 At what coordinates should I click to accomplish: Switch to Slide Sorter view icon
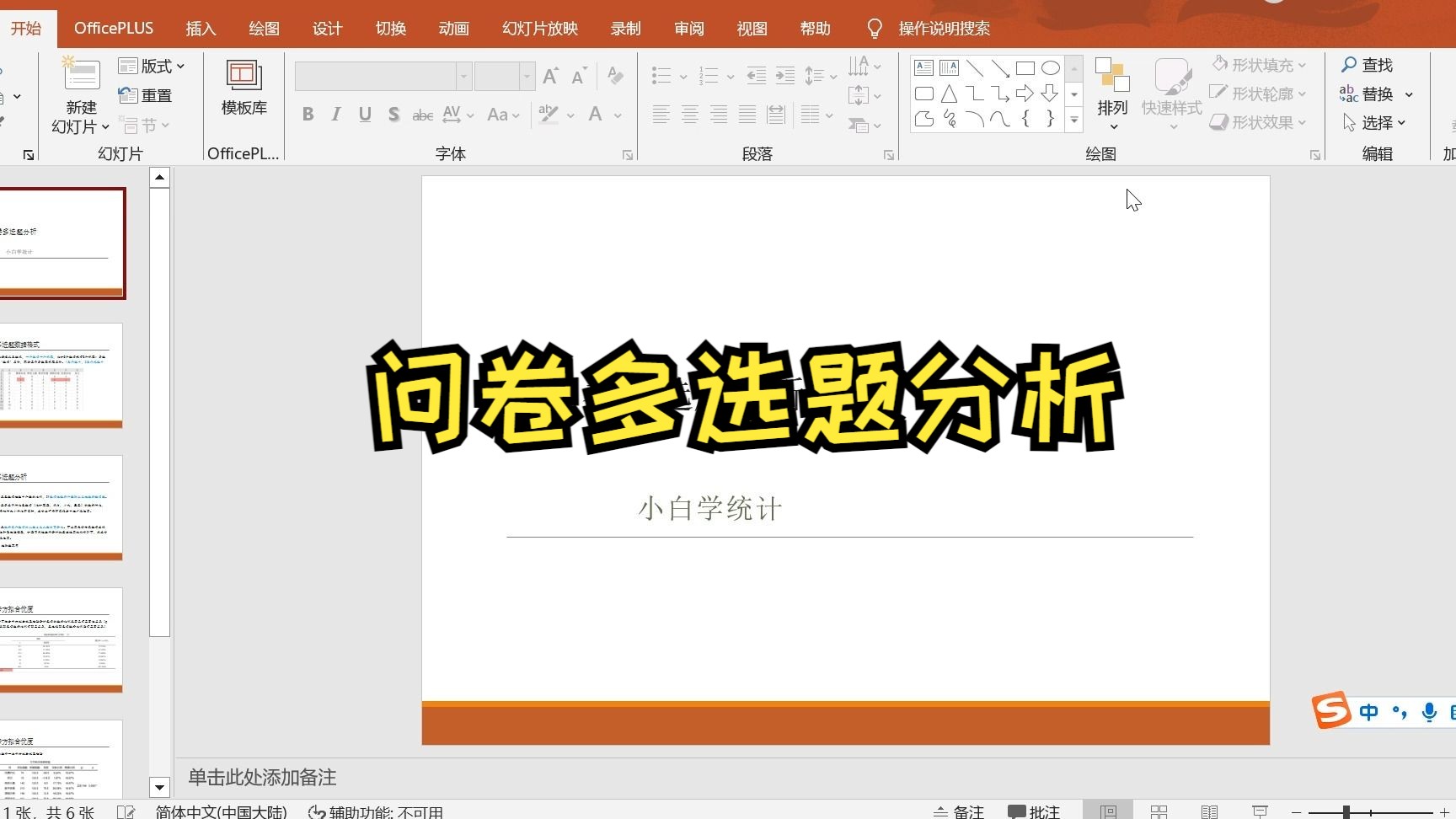coord(1159,811)
